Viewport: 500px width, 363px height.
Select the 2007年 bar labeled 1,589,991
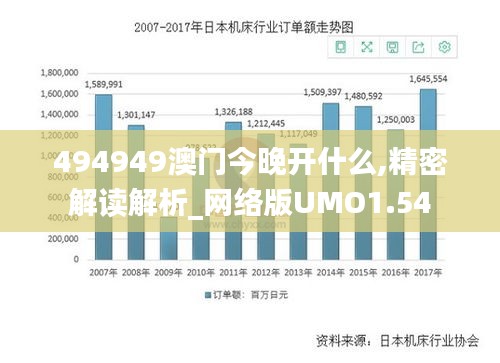tap(104, 177)
